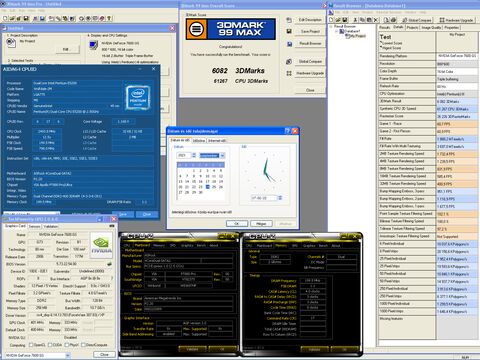The image size is (480, 360).
Task: Open the Bench tab in the right CPU-Z window
Action: click(x=323, y=246)
